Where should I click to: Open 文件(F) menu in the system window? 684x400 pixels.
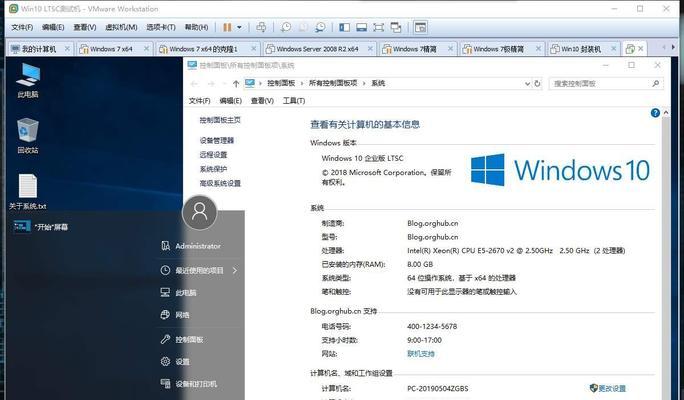(199, 101)
